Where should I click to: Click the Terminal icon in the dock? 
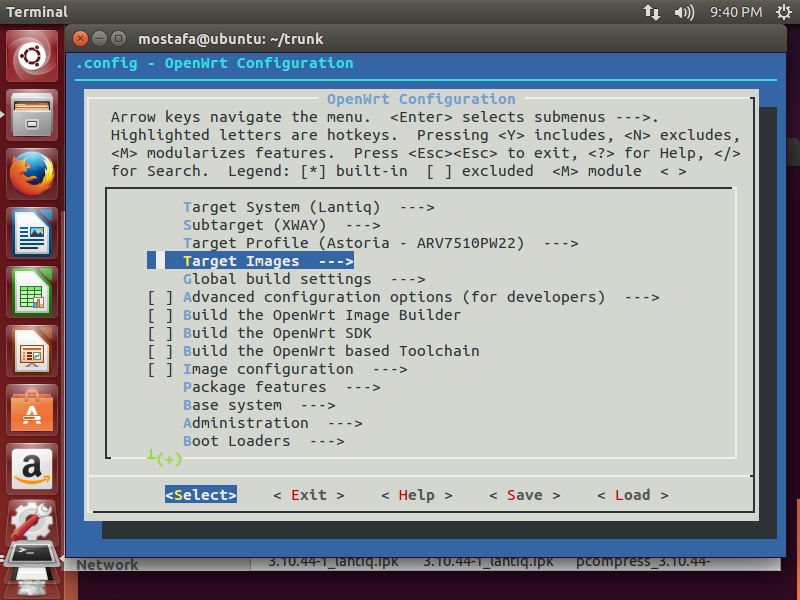coord(32,554)
